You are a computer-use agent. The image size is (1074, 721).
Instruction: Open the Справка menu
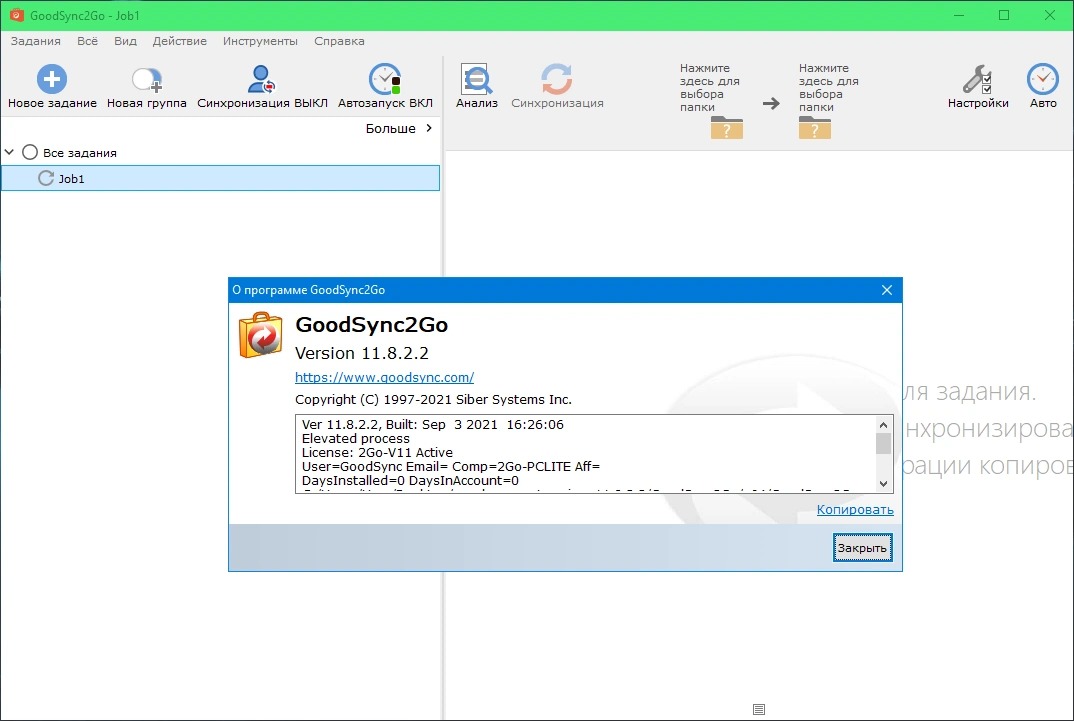click(x=339, y=41)
